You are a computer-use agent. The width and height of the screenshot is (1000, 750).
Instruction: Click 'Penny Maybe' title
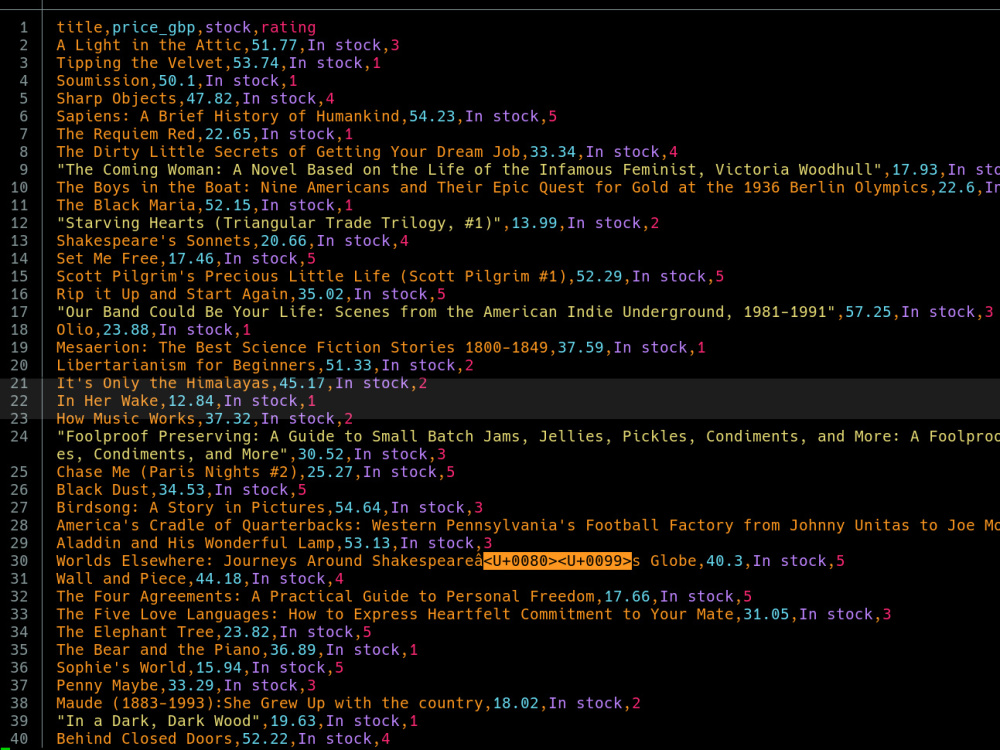coord(107,688)
